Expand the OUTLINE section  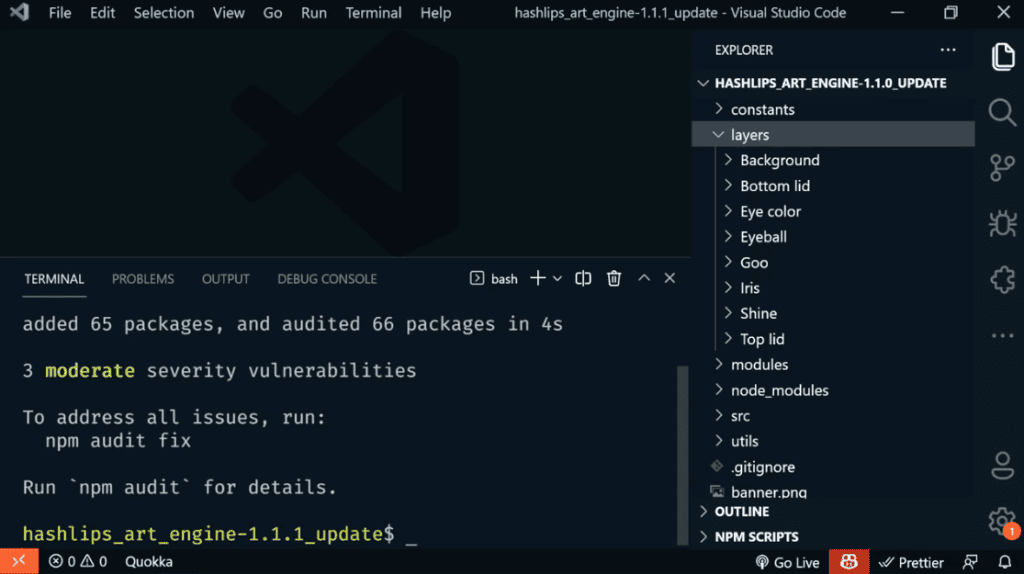[703, 511]
